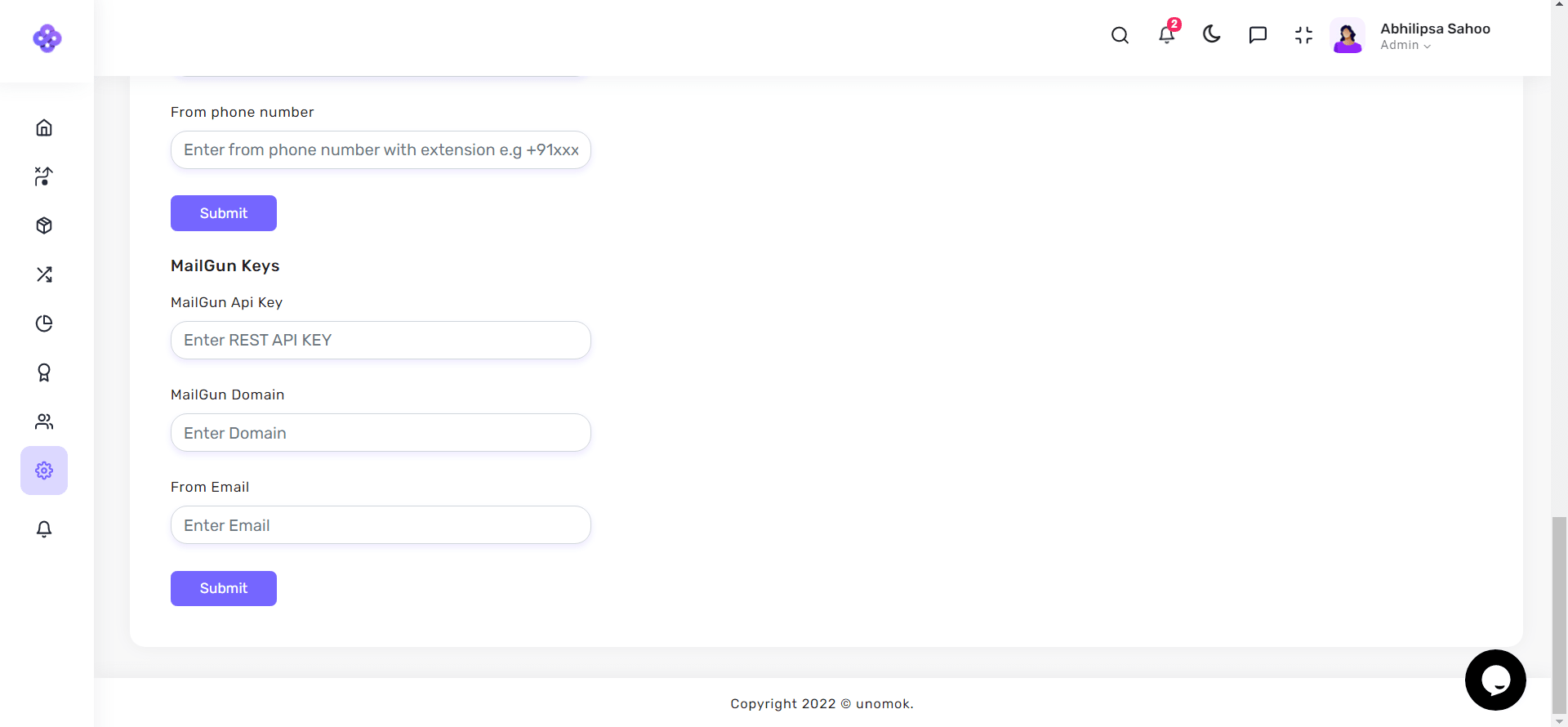Focus the MailGun Api Key field
Screen dimensions: 1568x727
tap(381, 341)
